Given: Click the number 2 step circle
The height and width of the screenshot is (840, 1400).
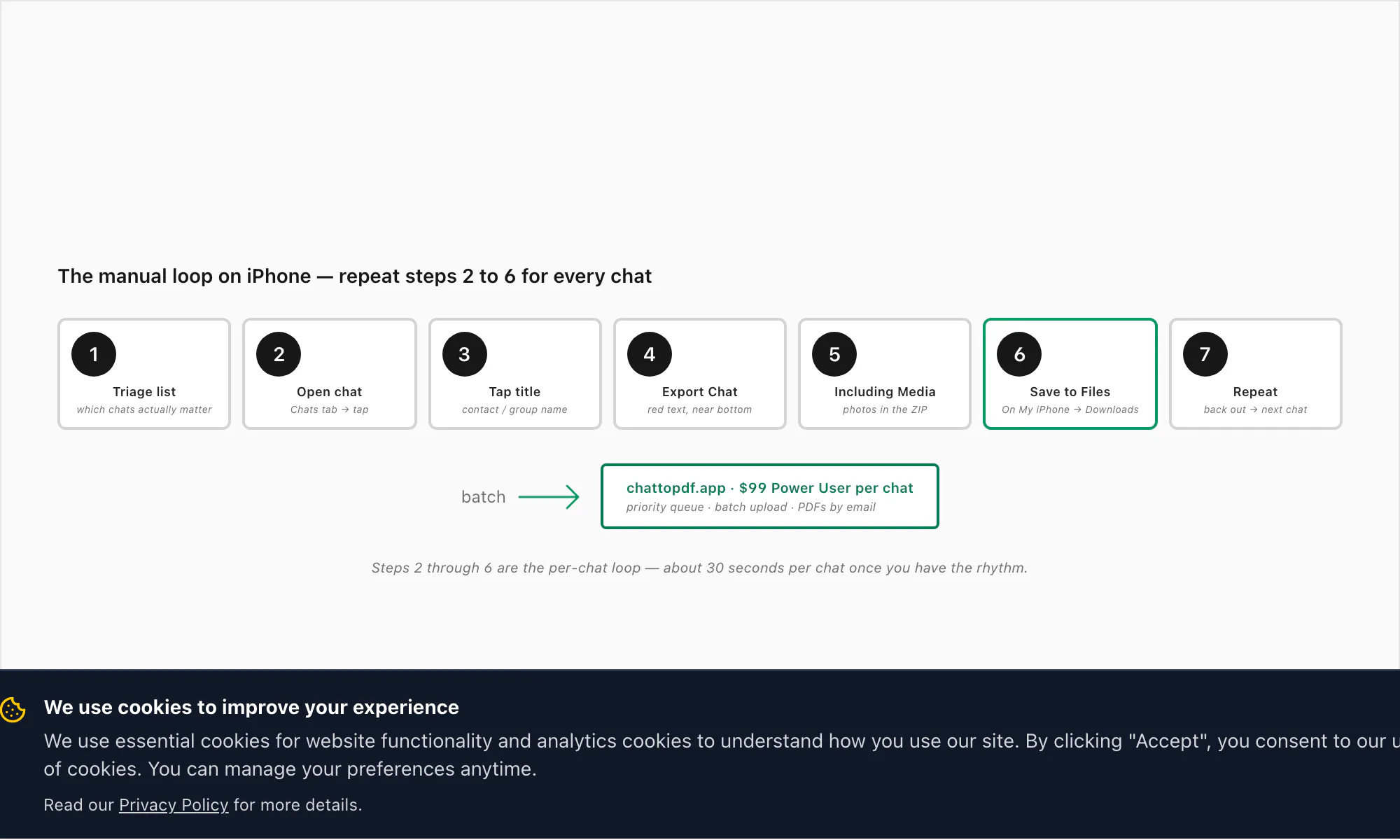Looking at the screenshot, I should (x=279, y=354).
